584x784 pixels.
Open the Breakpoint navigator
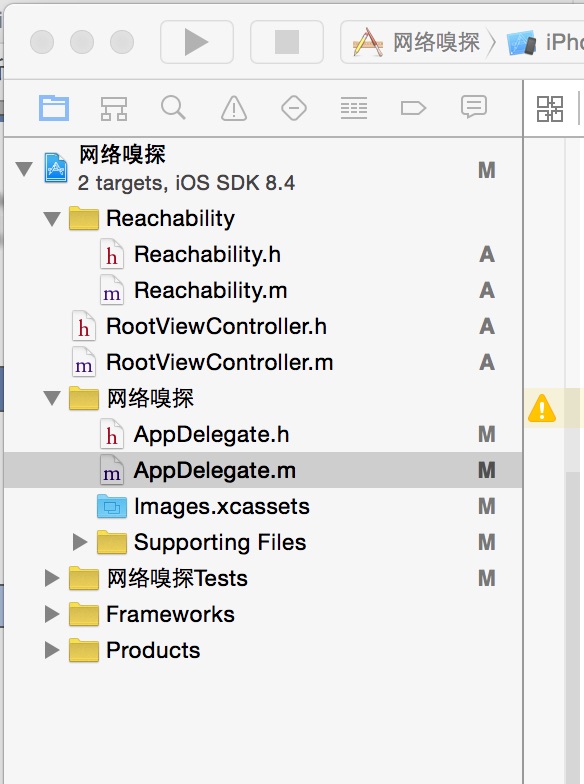point(414,108)
